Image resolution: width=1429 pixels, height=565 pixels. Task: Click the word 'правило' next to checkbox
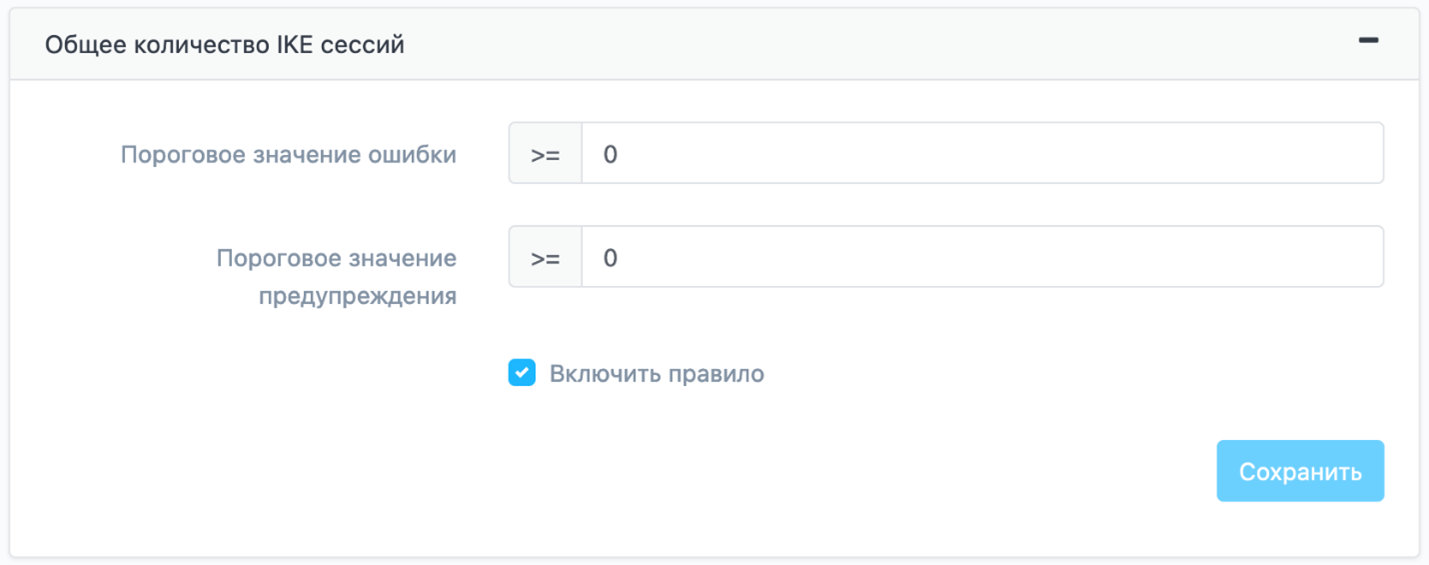tap(717, 374)
